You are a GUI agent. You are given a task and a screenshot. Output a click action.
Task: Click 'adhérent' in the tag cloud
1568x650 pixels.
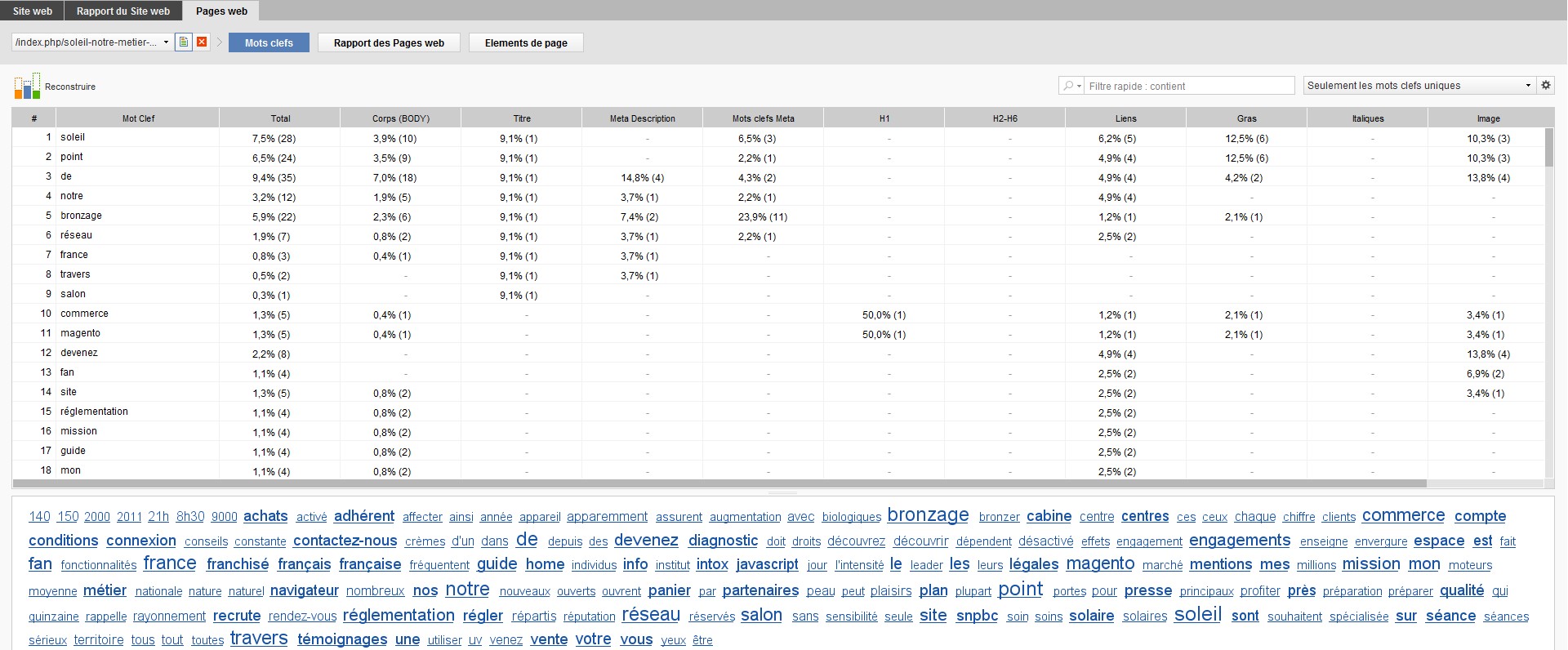tap(364, 516)
